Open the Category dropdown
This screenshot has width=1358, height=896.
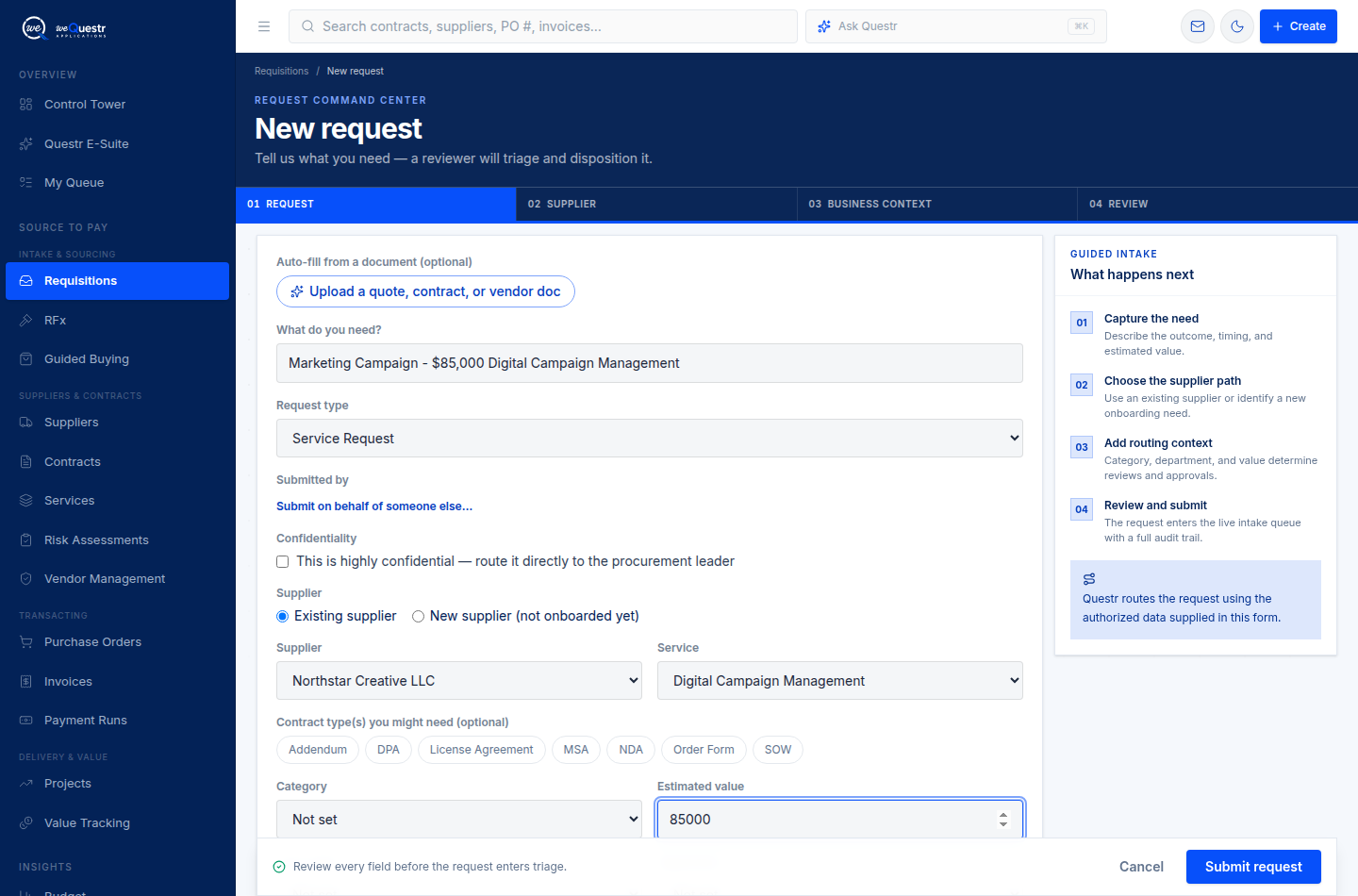pyautogui.click(x=459, y=820)
